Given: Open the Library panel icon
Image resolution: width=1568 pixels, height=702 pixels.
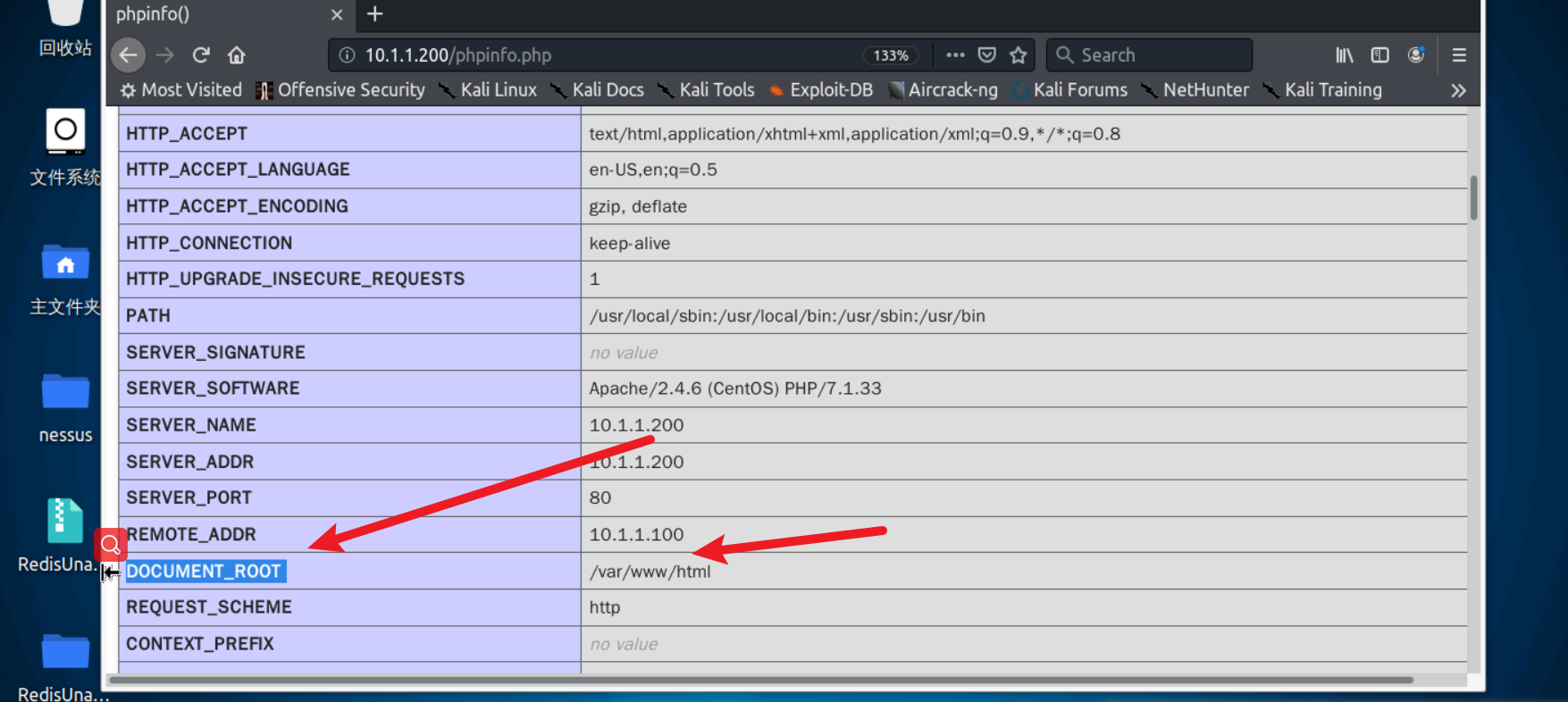Looking at the screenshot, I should (1345, 55).
